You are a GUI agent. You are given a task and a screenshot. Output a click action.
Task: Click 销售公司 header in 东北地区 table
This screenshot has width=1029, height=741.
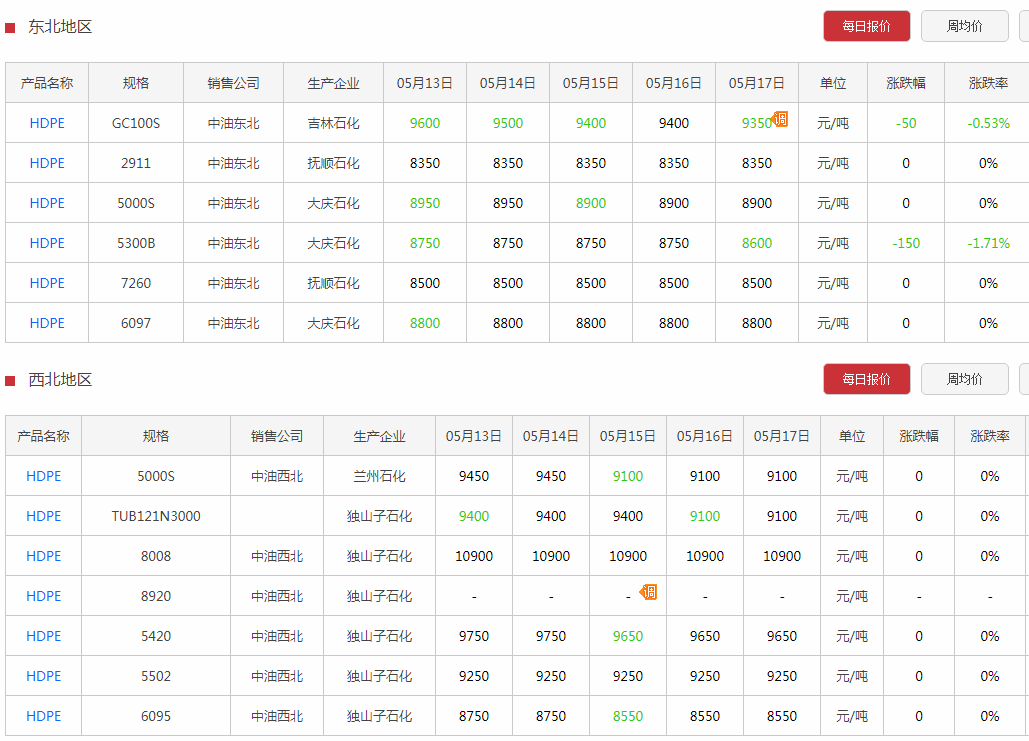tap(234, 83)
